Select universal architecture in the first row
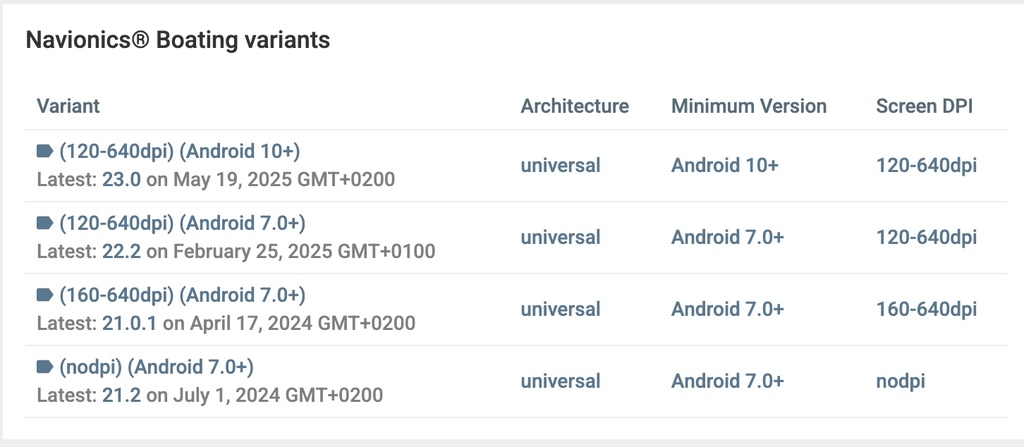Viewport: 1024px width, 447px height. [x=560, y=165]
